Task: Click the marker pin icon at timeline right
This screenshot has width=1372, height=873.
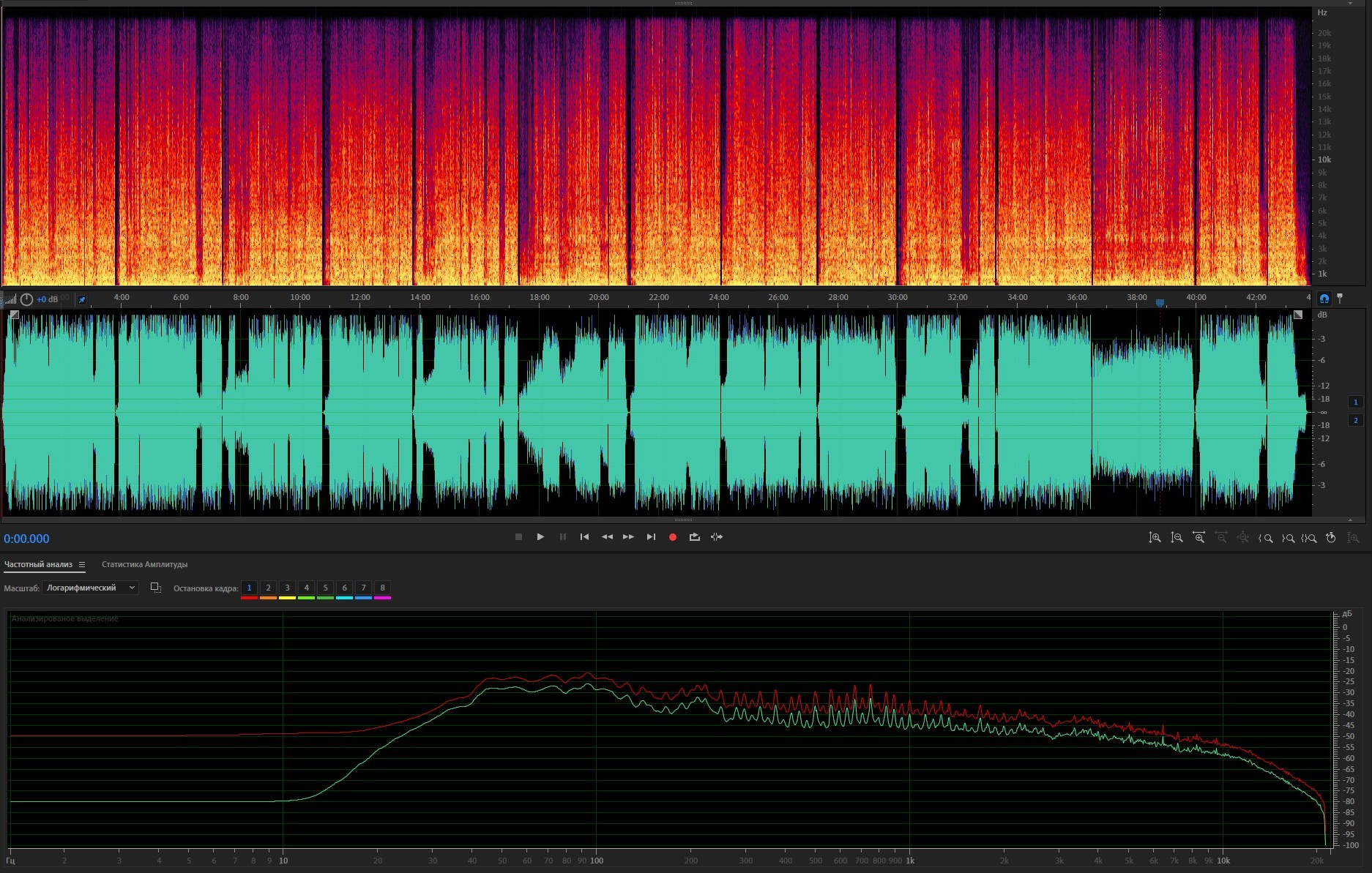Action: point(1340,299)
